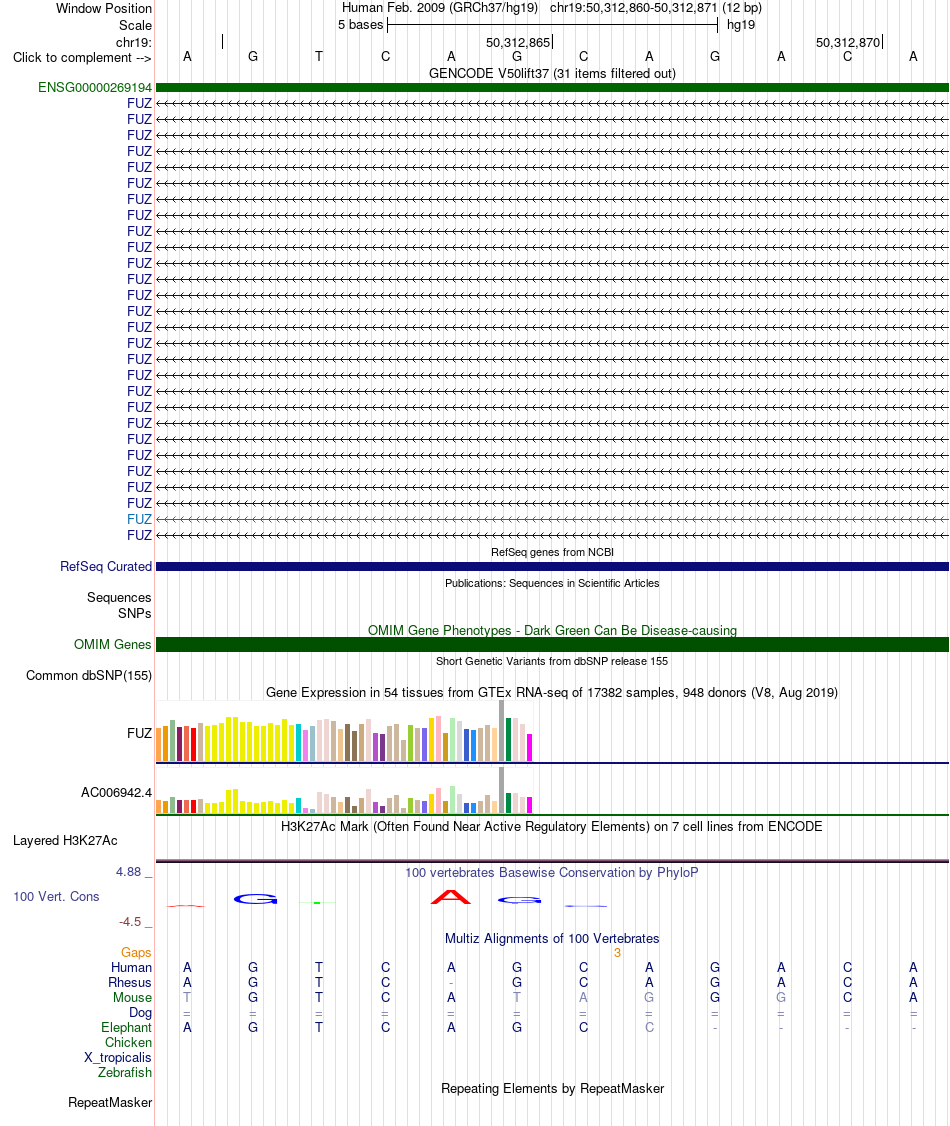The height and width of the screenshot is (1126, 950).
Task: Click the Window Position label
Action: pyautogui.click(x=104, y=9)
